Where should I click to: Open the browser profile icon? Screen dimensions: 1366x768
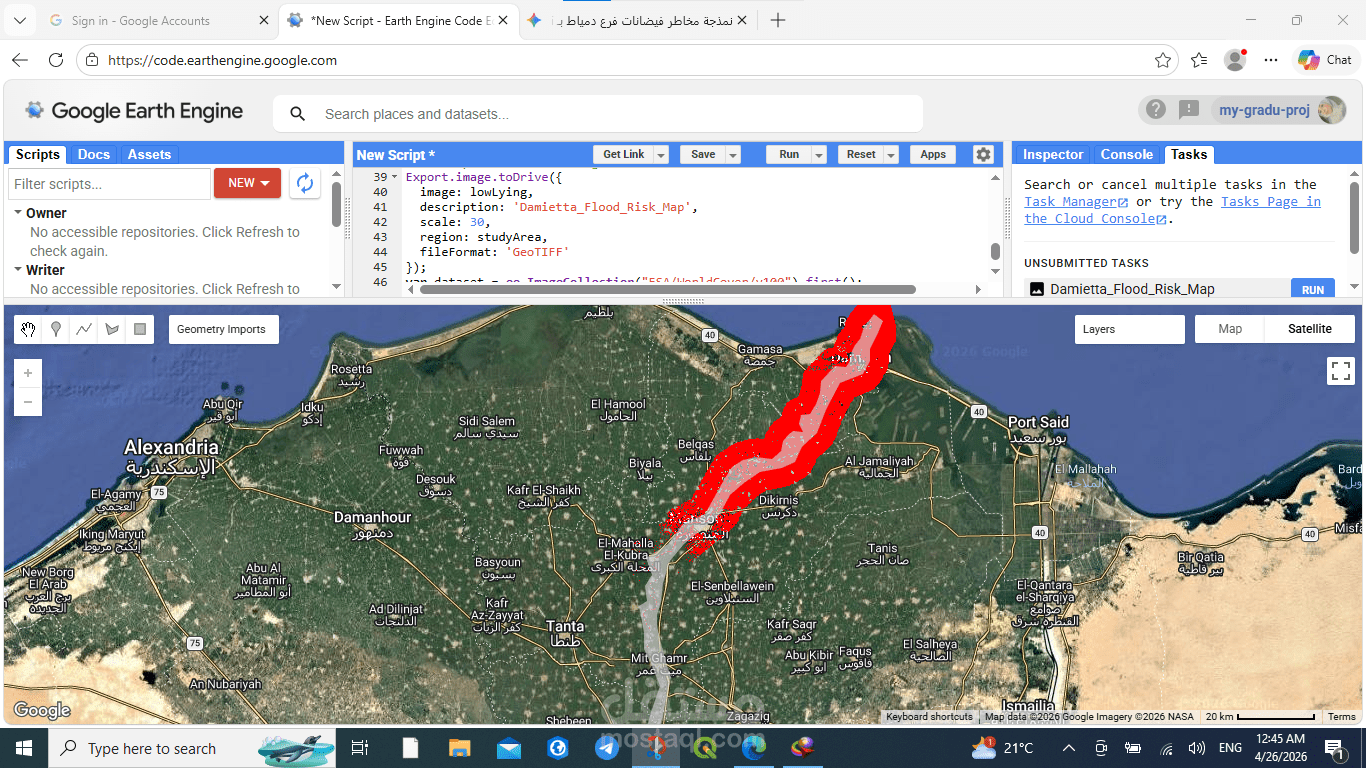click(1235, 60)
